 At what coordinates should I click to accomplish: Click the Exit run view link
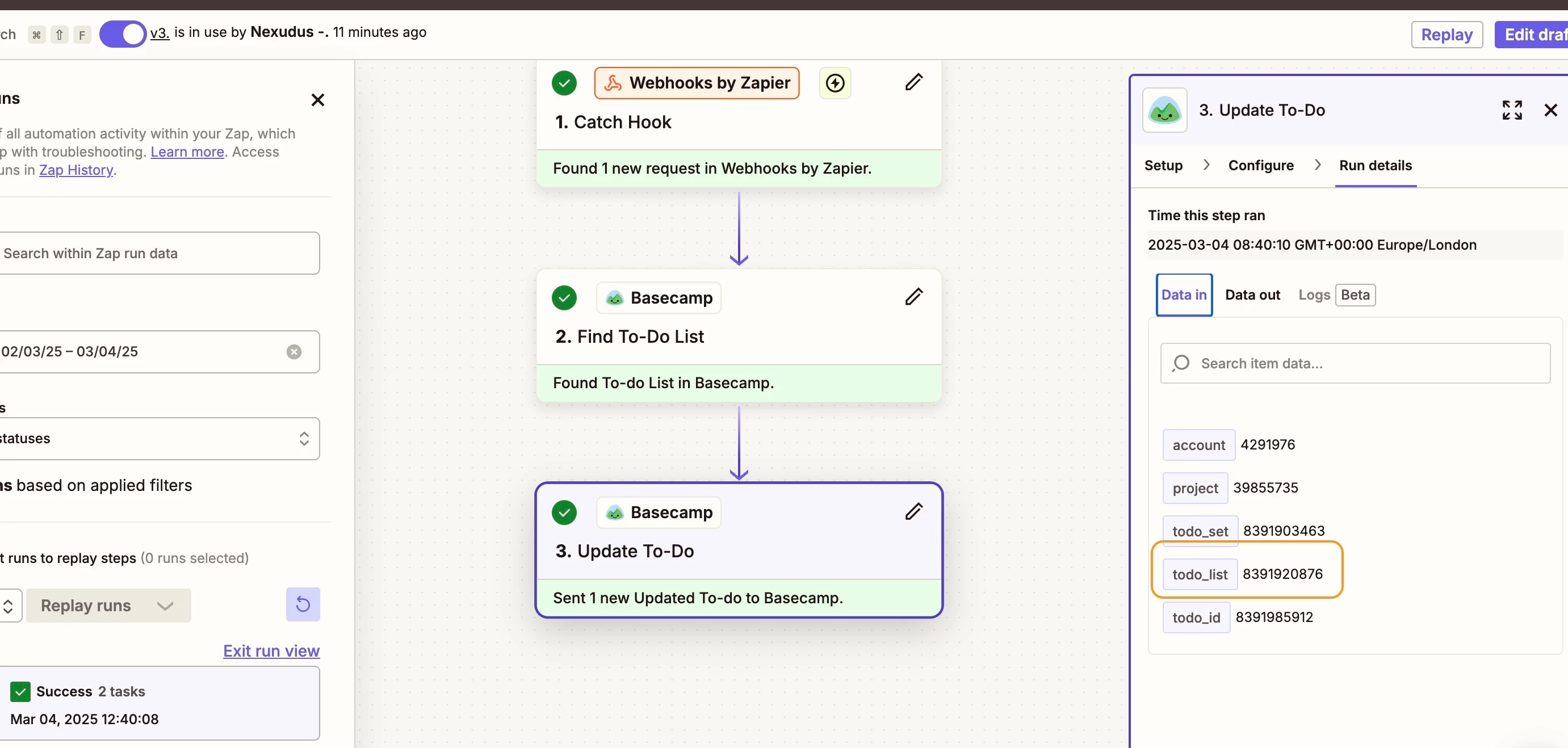coord(271,651)
